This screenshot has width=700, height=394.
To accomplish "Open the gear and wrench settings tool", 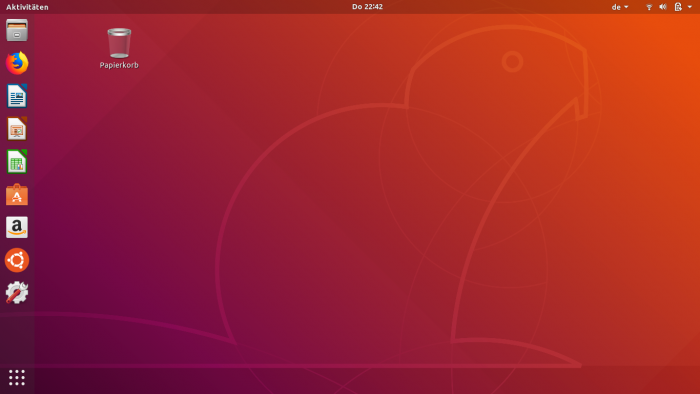I will 17,293.
